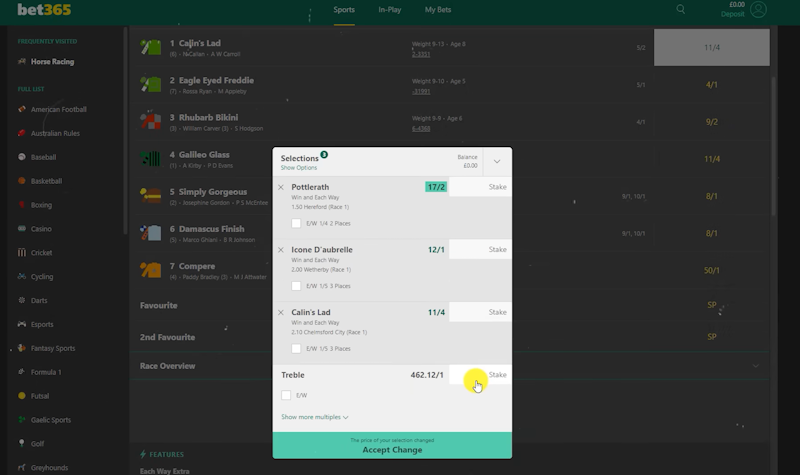Select Eagle Eyed Freddie 4/1 odds
This screenshot has height=475, width=800.
pos(712,85)
